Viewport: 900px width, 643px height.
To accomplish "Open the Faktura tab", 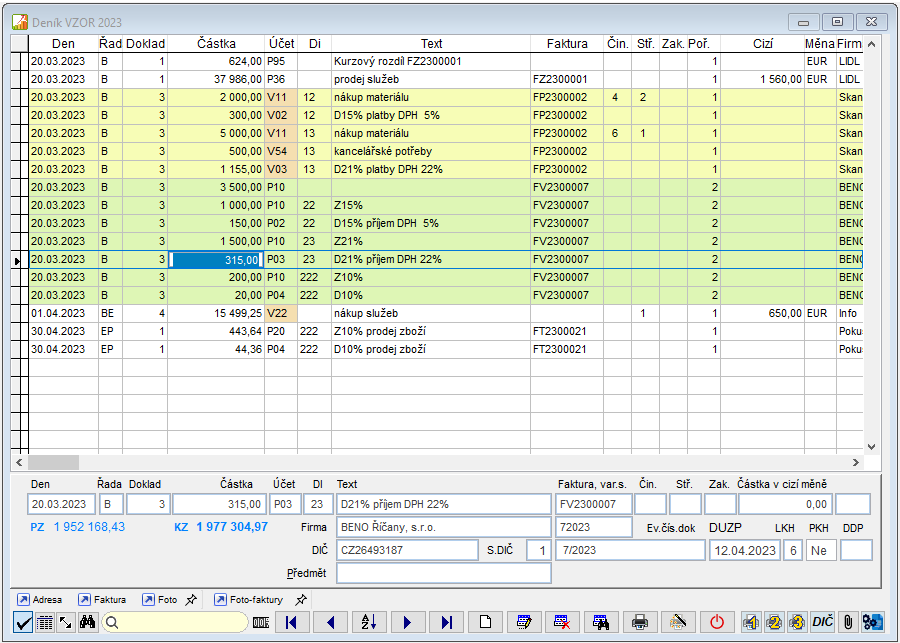I will click(x=102, y=600).
